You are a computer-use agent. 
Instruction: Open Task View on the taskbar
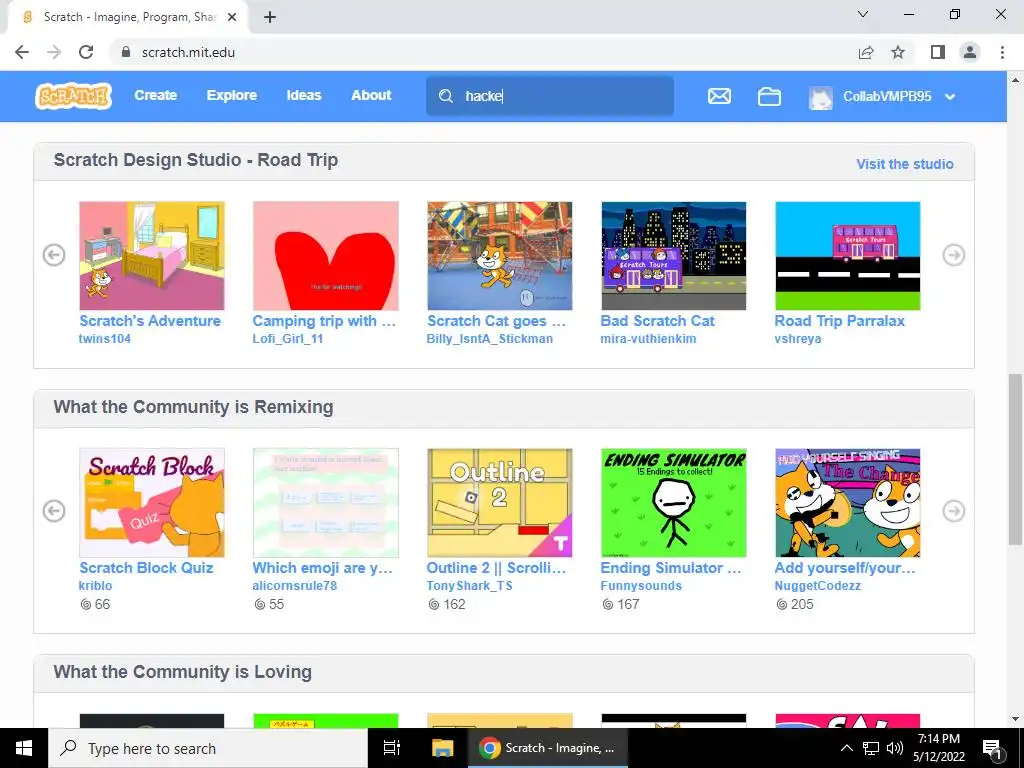[392, 748]
